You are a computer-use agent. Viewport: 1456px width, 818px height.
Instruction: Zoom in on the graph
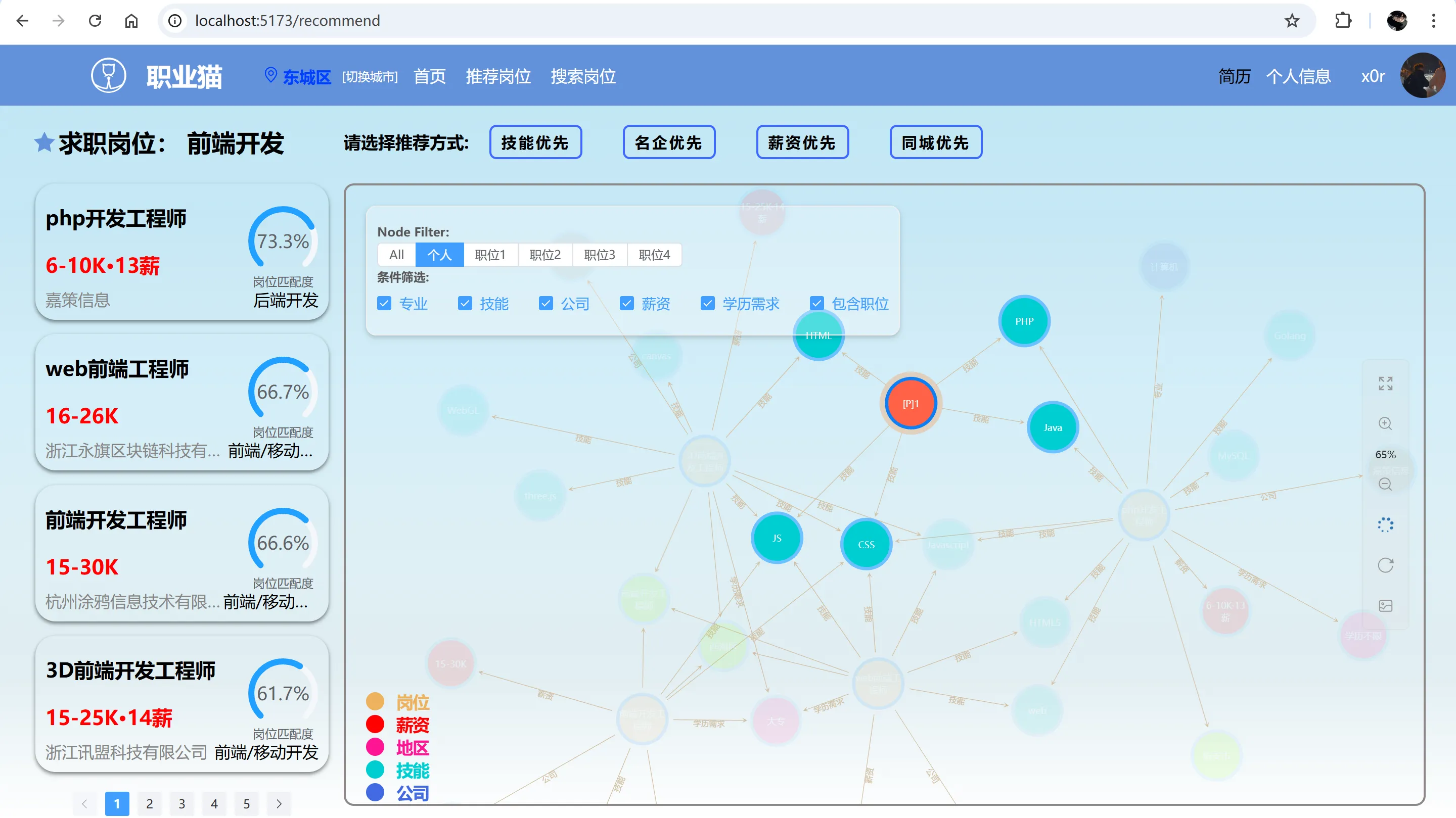(x=1385, y=424)
